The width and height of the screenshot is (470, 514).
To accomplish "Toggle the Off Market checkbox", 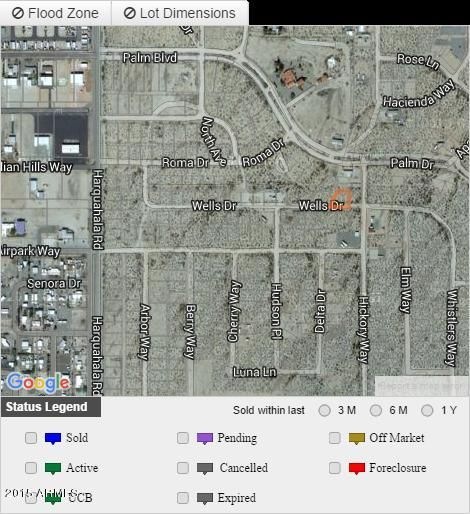I will (335, 438).
